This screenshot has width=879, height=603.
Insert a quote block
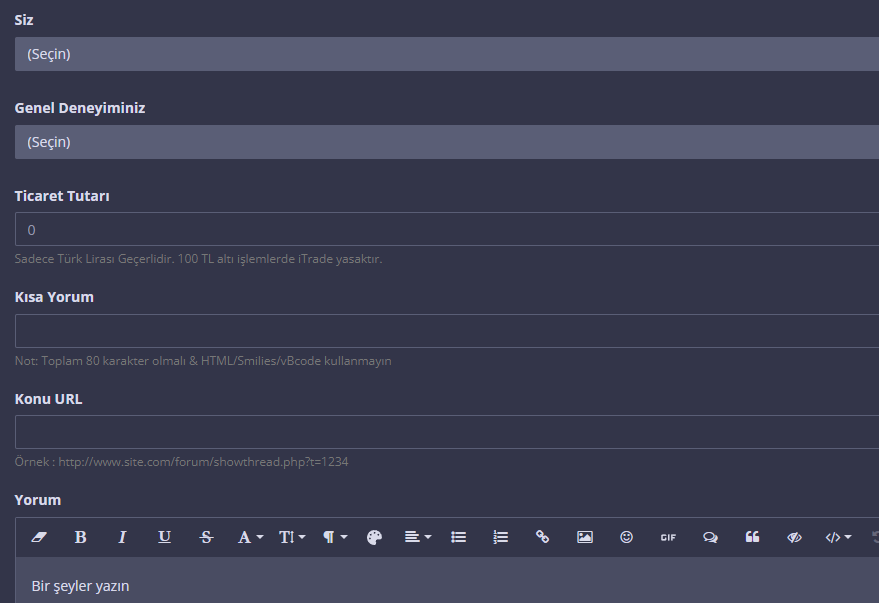click(x=752, y=537)
